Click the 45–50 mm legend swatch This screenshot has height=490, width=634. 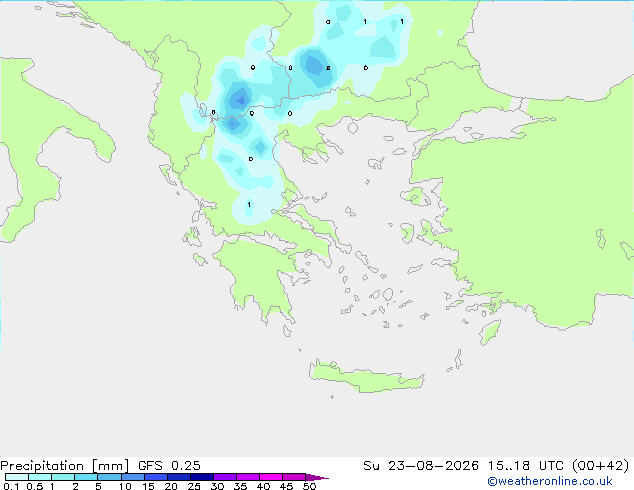(x=294, y=477)
